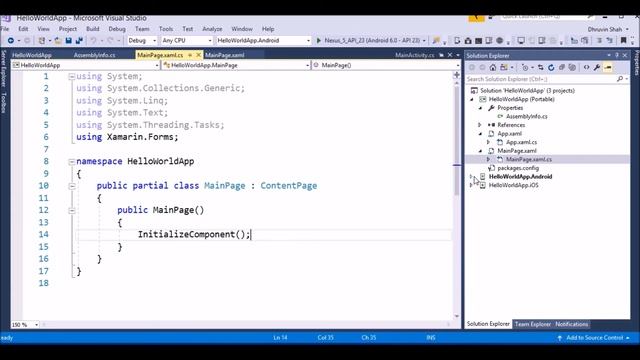The width and height of the screenshot is (640, 360).
Task: Click the publish arrow icon in the status bar
Action: click(560, 338)
